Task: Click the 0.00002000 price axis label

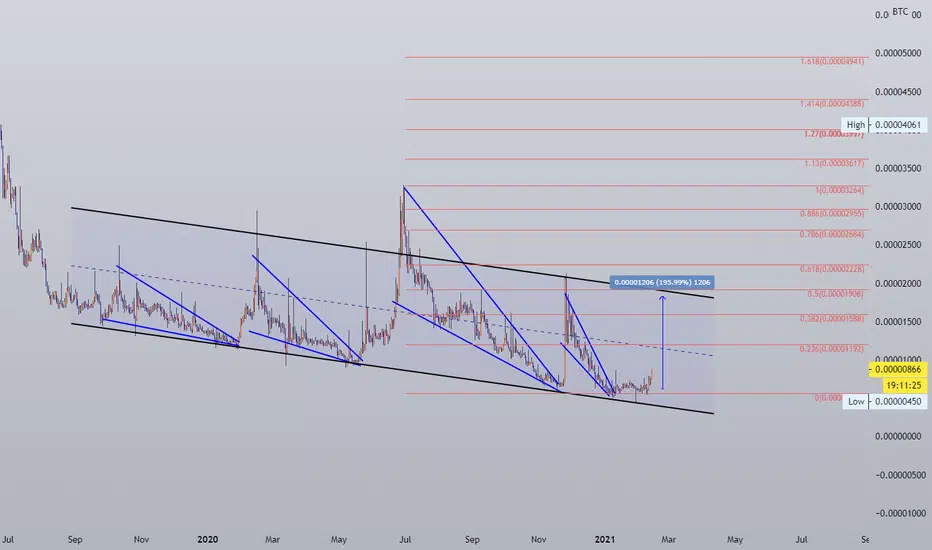Action: coord(898,284)
